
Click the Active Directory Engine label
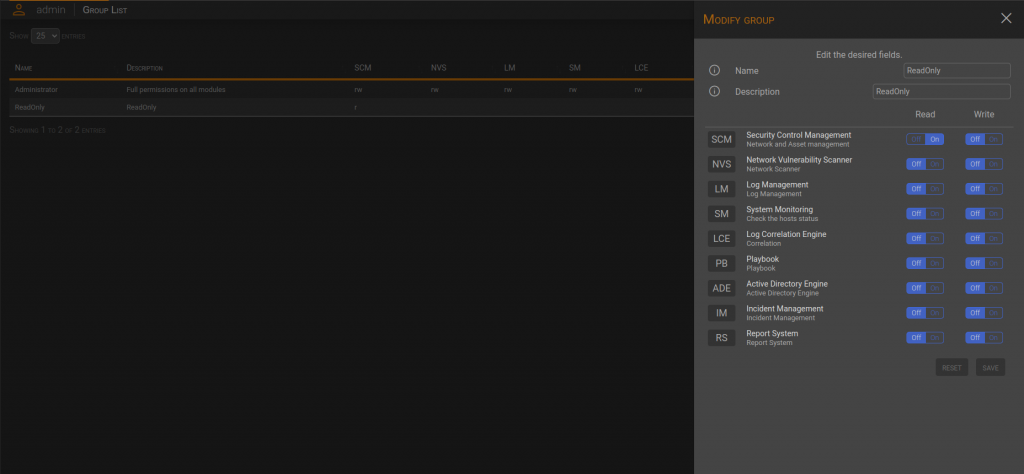[787, 284]
